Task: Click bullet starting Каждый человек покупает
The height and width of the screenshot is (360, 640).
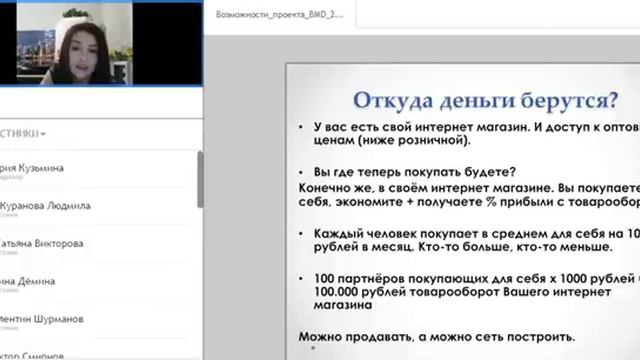Action: coord(477,240)
